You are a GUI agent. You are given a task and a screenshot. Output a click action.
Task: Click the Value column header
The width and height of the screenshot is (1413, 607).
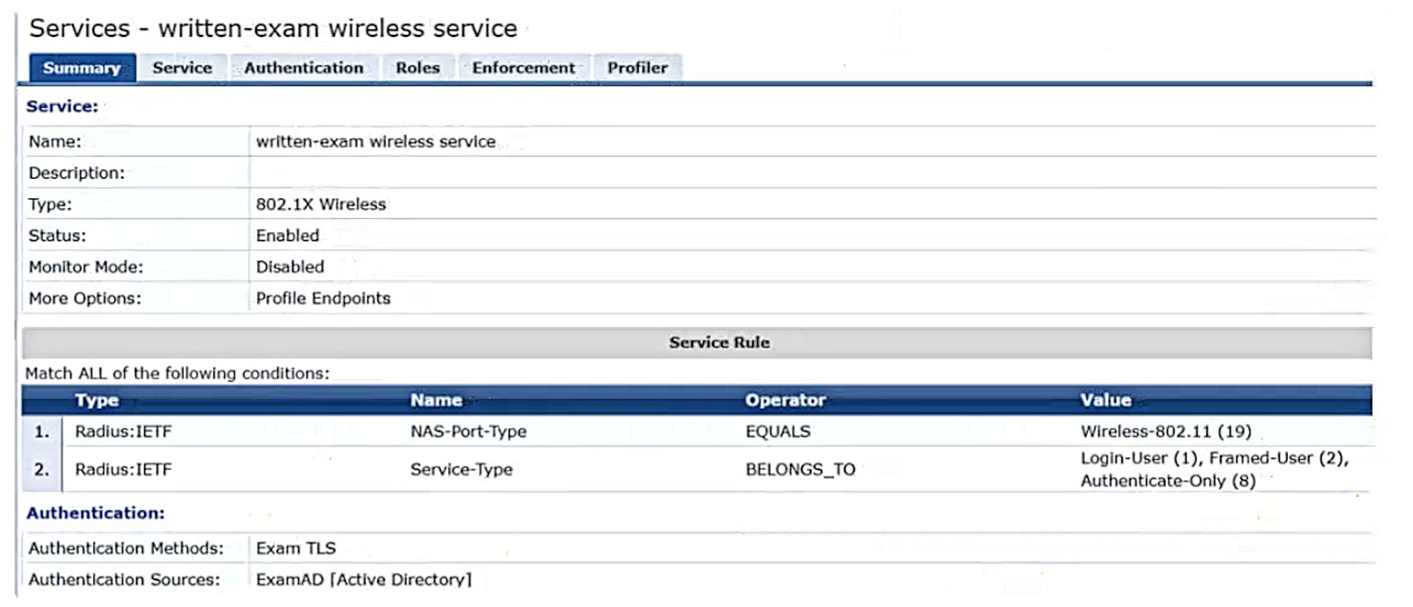pyautogui.click(x=1105, y=400)
